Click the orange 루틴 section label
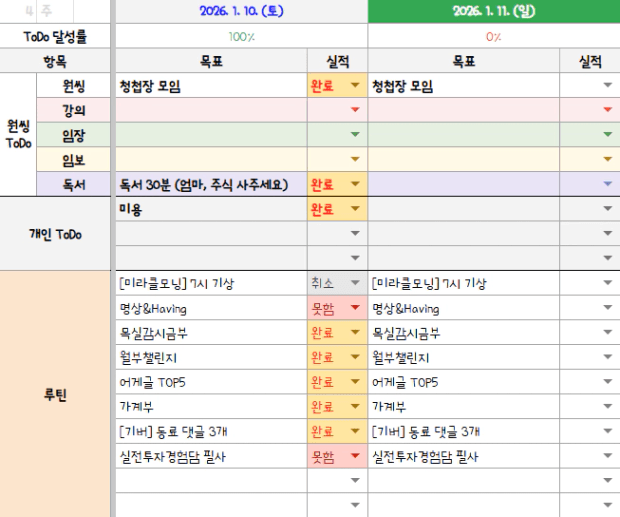Screen dimensions: 620x517 (55, 394)
